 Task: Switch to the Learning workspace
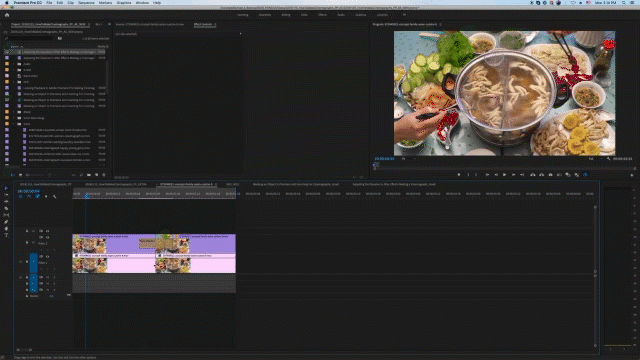(242, 15)
